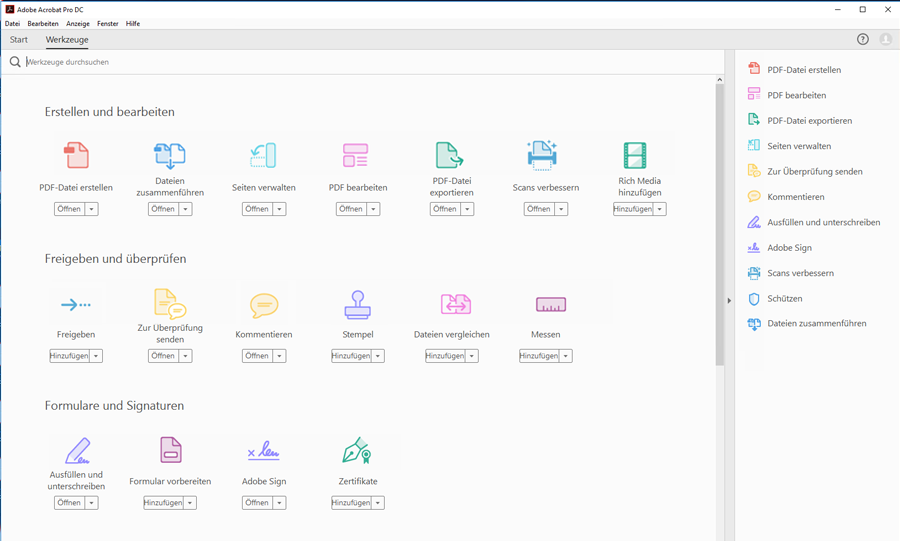Viewport: 900px width, 541px height.
Task: Click Seiten verwalten icon in right panel
Action: [x=754, y=146]
